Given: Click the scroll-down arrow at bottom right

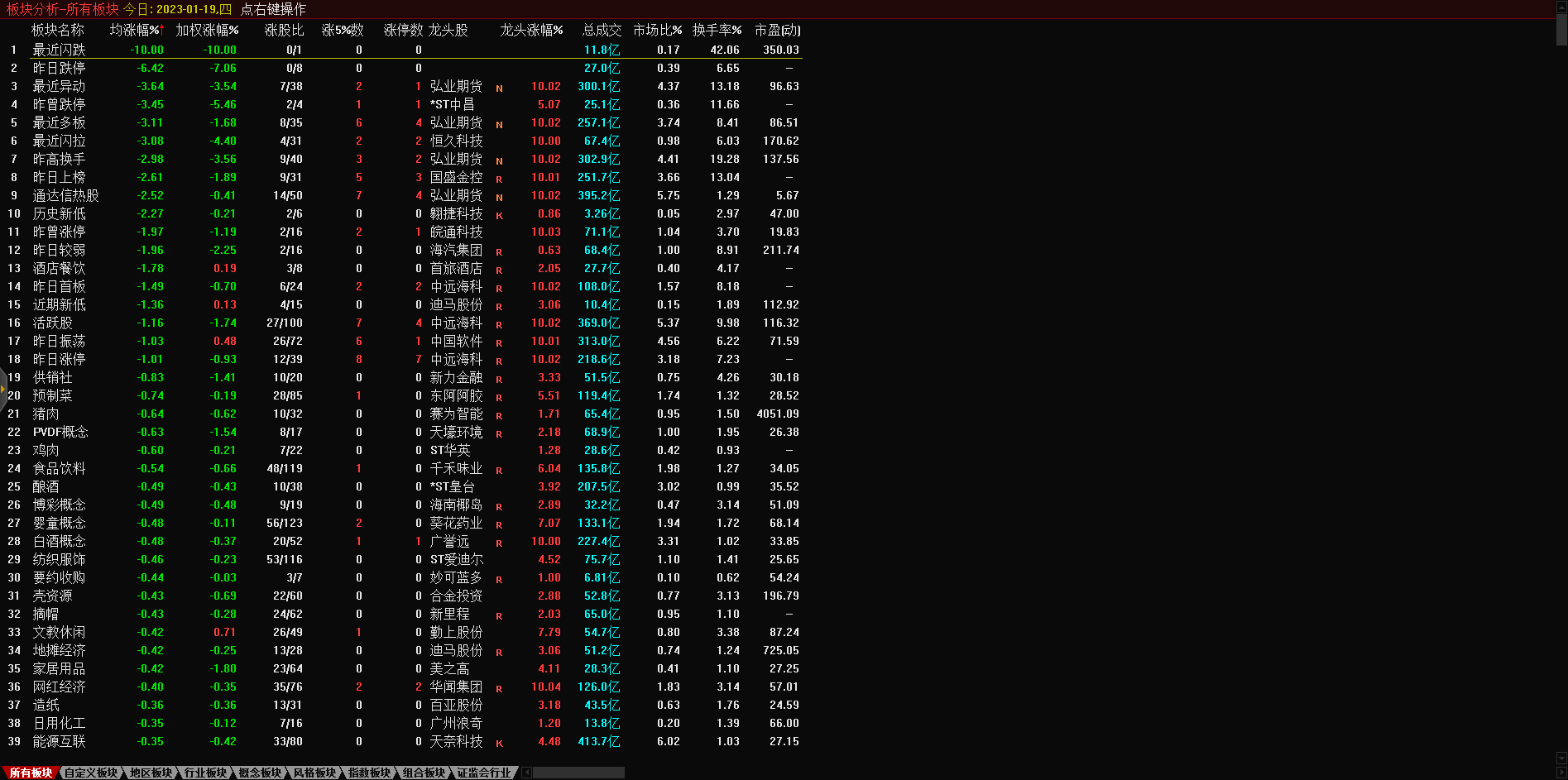Looking at the screenshot, I should tap(1561, 758).
